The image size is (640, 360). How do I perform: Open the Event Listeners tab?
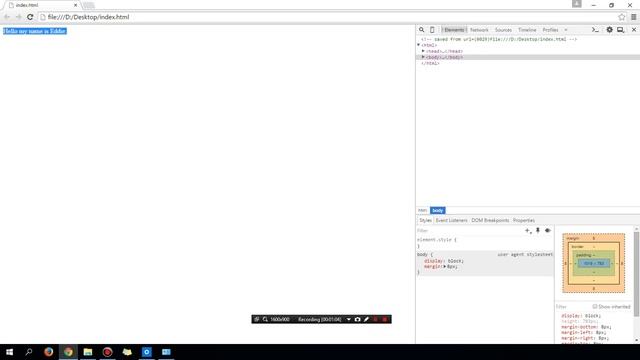451,220
